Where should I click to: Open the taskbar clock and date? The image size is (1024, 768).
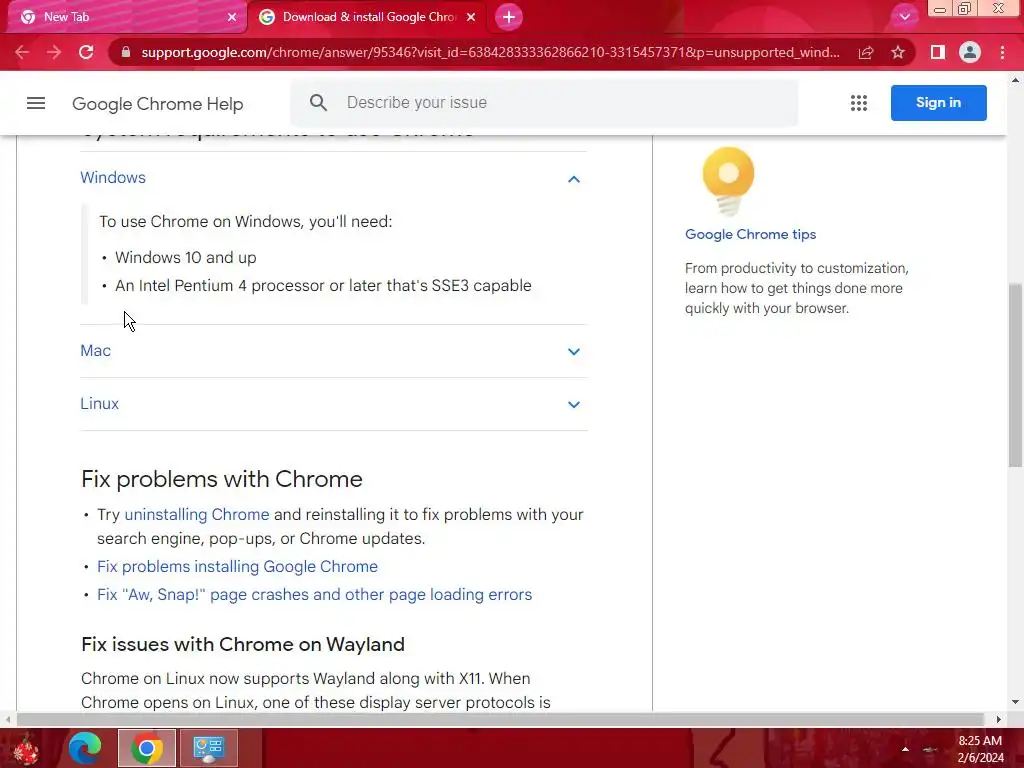[980, 749]
